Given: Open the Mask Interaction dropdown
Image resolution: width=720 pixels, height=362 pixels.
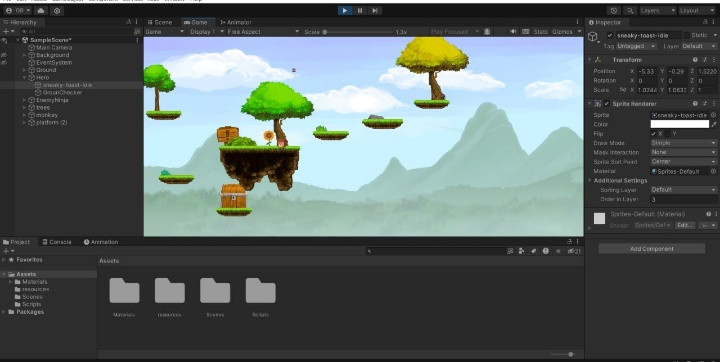Looking at the screenshot, I should coord(683,152).
